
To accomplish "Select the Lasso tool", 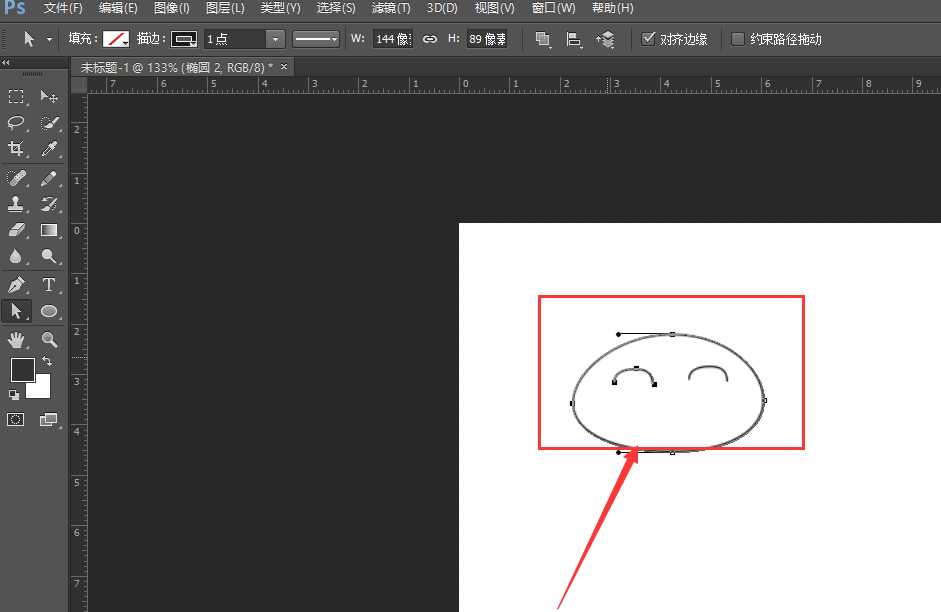I will 16,123.
